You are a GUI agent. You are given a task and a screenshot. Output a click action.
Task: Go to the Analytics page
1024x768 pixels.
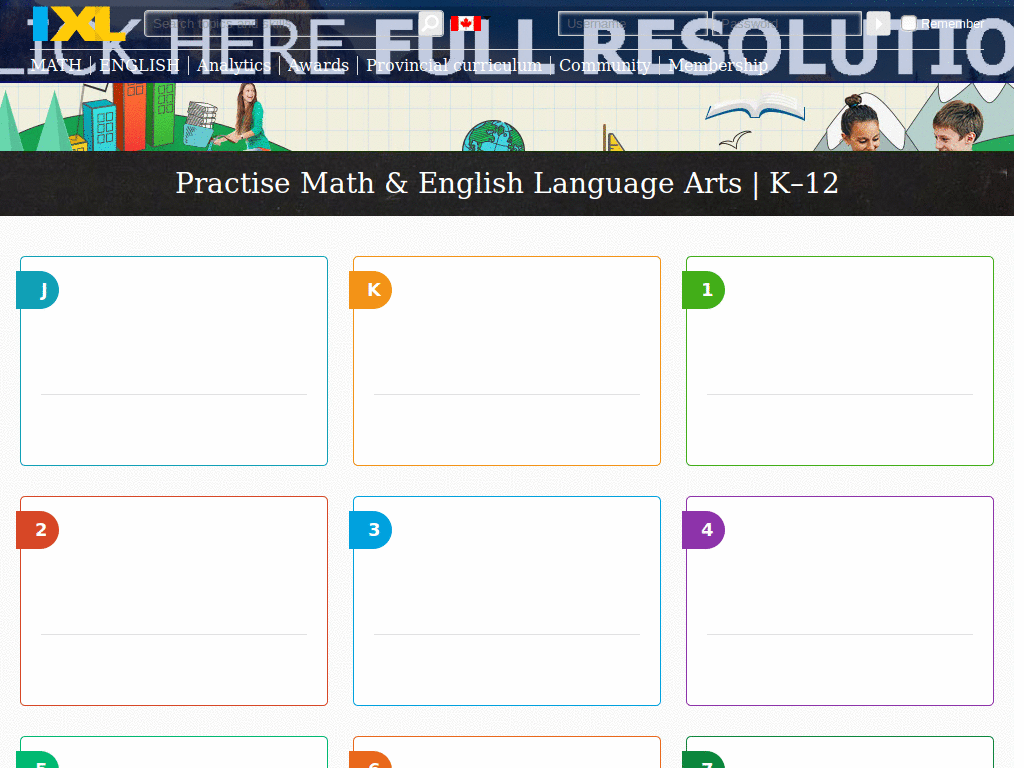tap(234, 65)
